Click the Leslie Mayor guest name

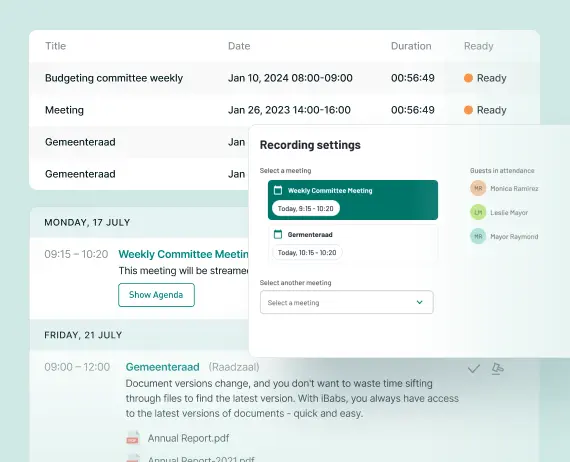pos(509,213)
